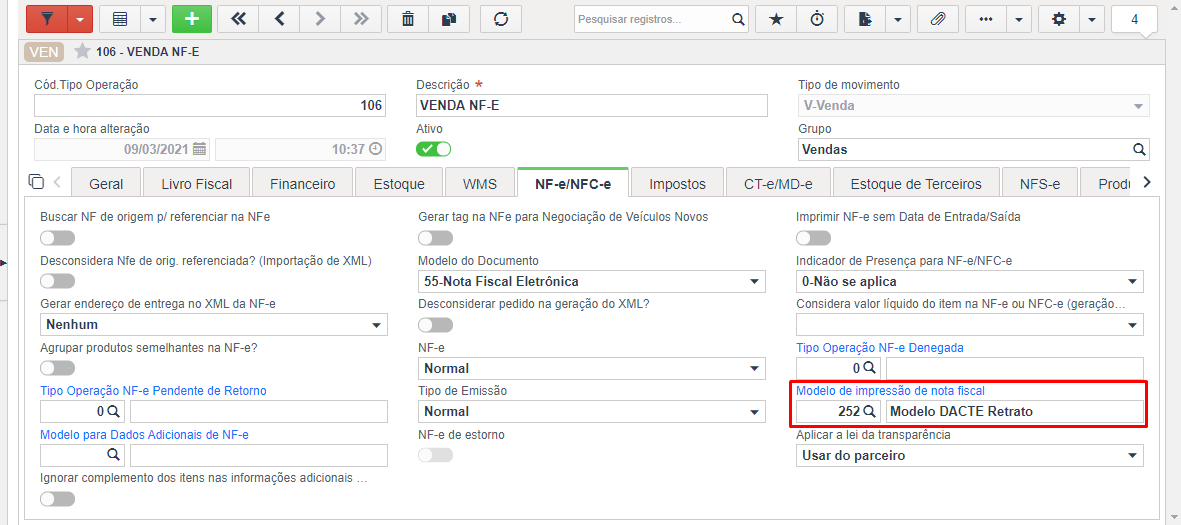1181x525 pixels.
Task: Toggle Ignorar complemento dos itens switch
Action: click(58, 499)
